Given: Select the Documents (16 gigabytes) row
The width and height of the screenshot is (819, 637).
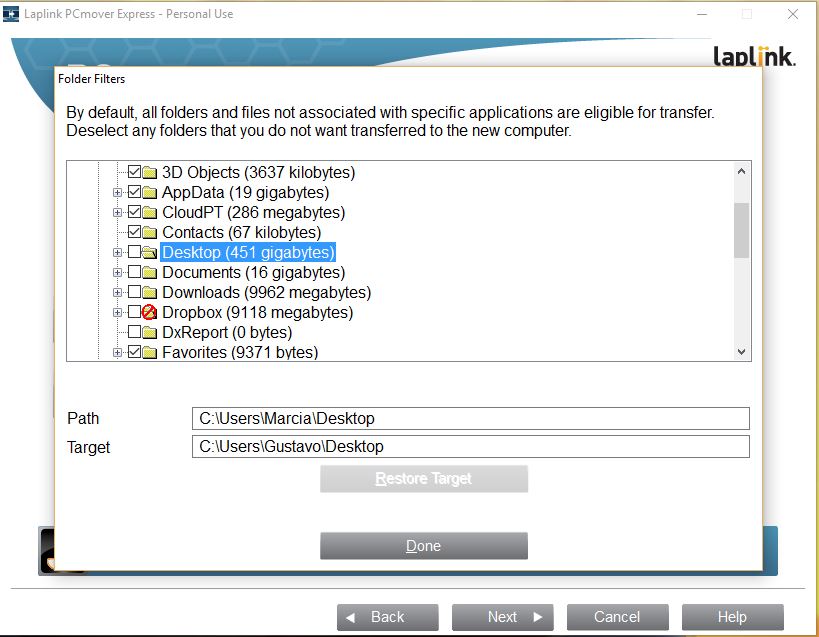Looking at the screenshot, I should pyautogui.click(x=253, y=273).
